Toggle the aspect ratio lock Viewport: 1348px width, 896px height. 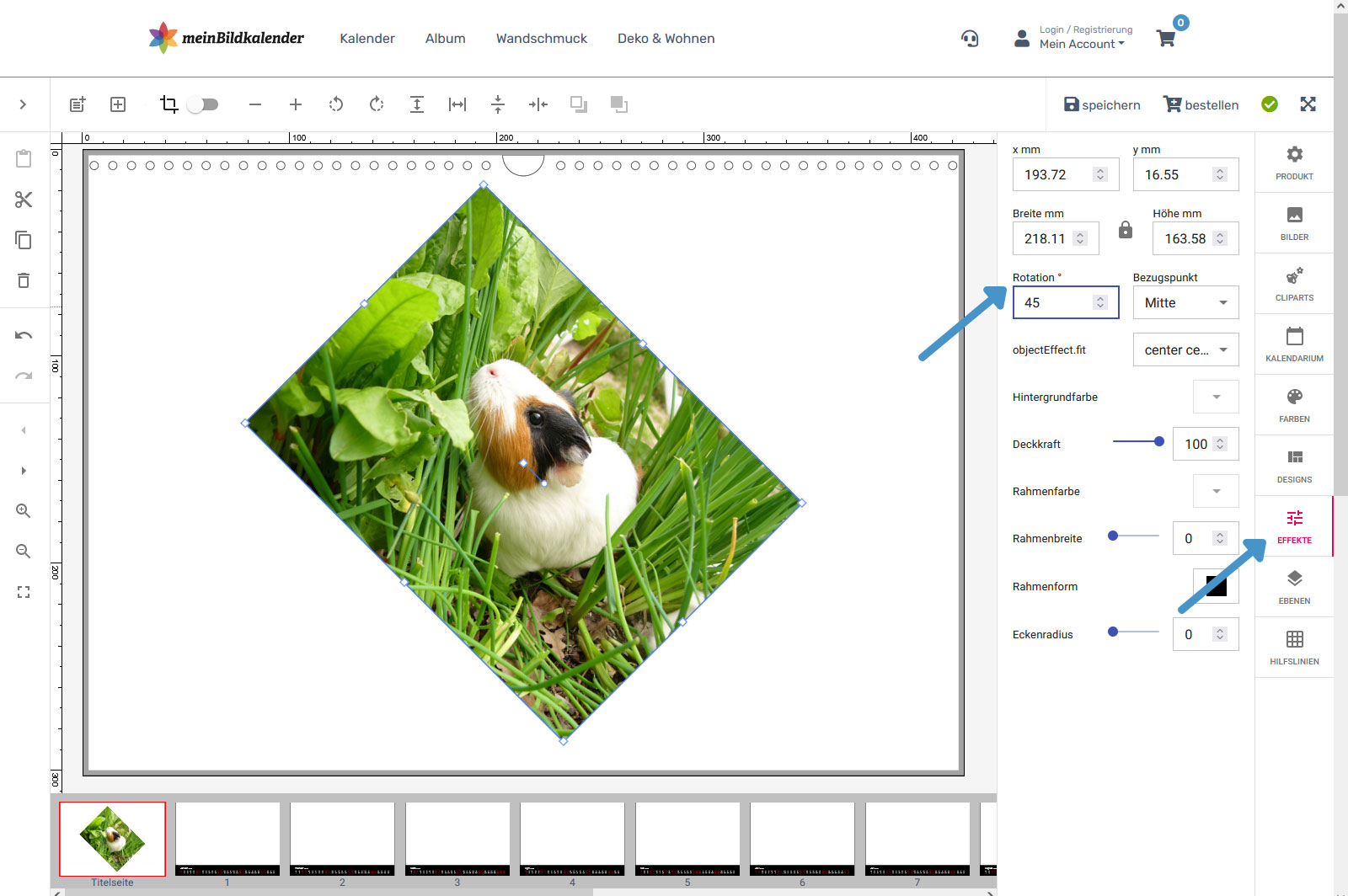click(x=1126, y=230)
